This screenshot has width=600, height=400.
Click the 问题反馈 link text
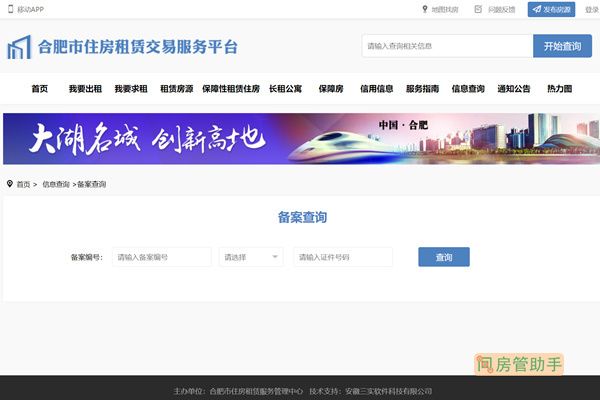tap(501, 10)
